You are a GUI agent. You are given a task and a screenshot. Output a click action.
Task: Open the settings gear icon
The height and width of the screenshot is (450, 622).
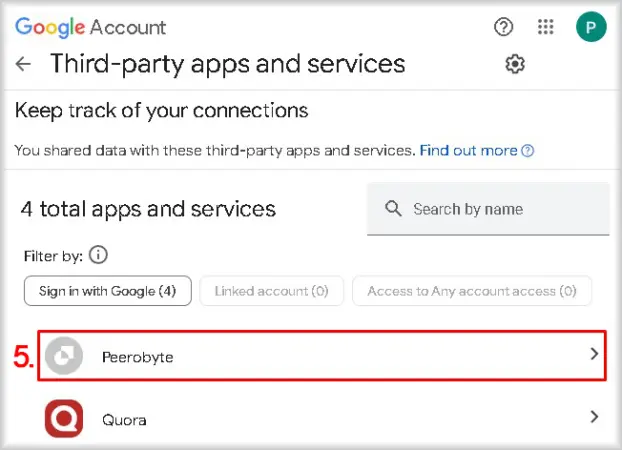[x=515, y=64]
